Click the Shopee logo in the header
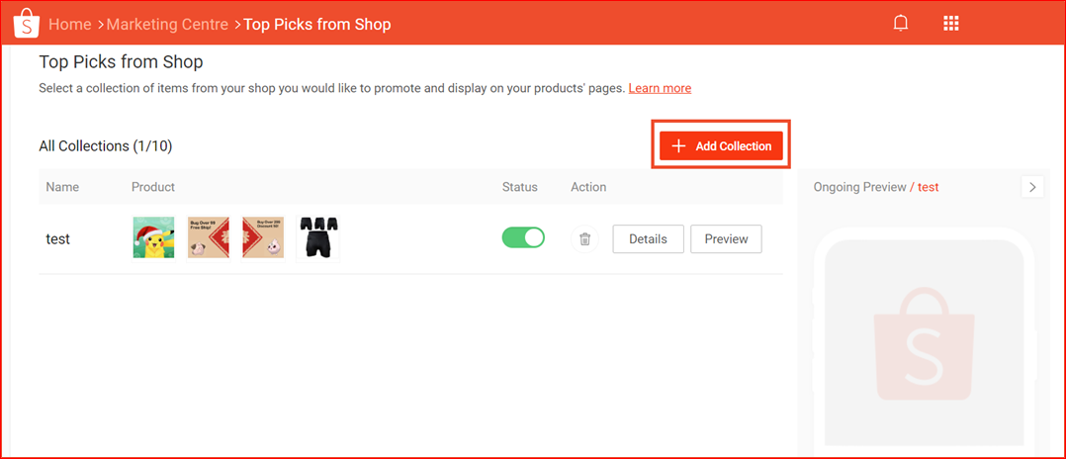1066x459 pixels. coord(26,23)
